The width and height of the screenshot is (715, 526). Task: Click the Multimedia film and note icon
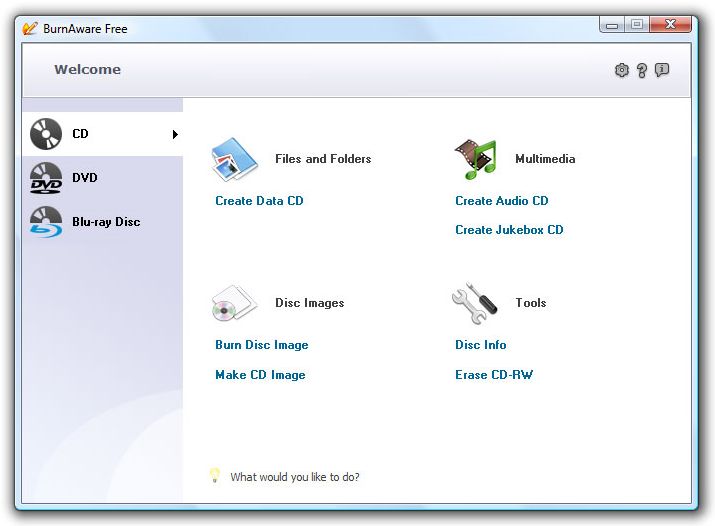pyautogui.click(x=475, y=159)
